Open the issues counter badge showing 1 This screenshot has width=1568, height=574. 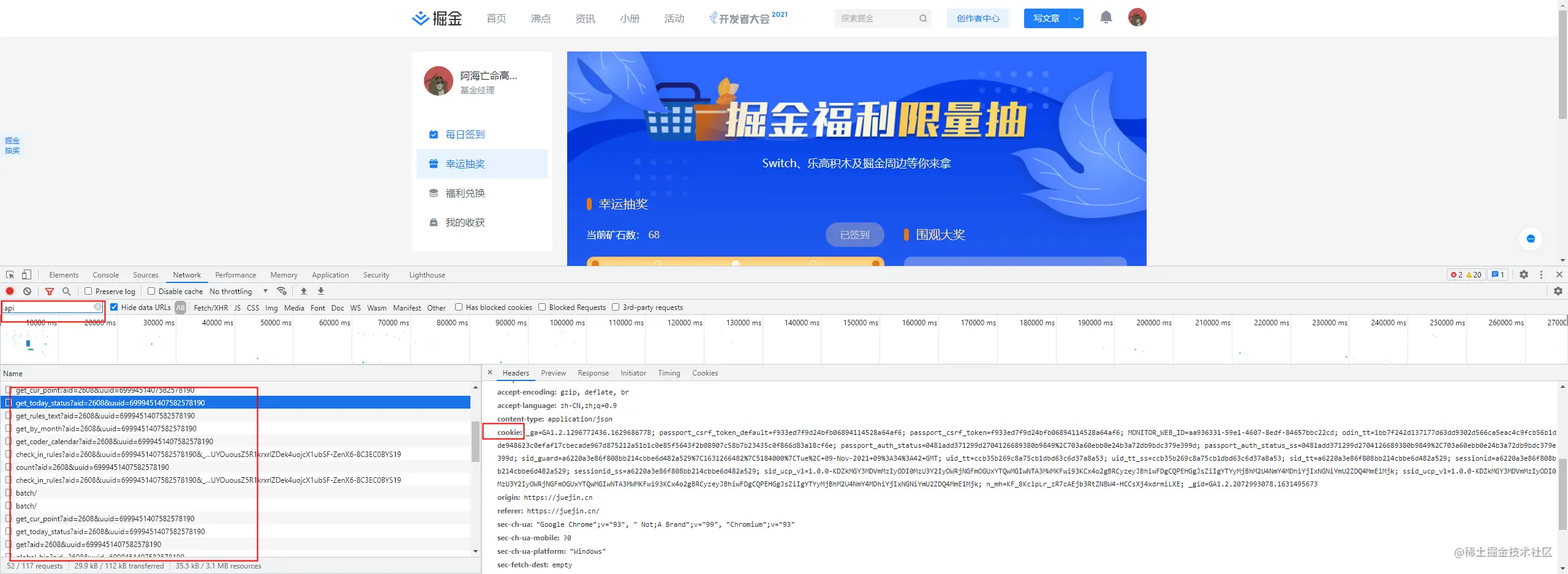tap(1497, 275)
